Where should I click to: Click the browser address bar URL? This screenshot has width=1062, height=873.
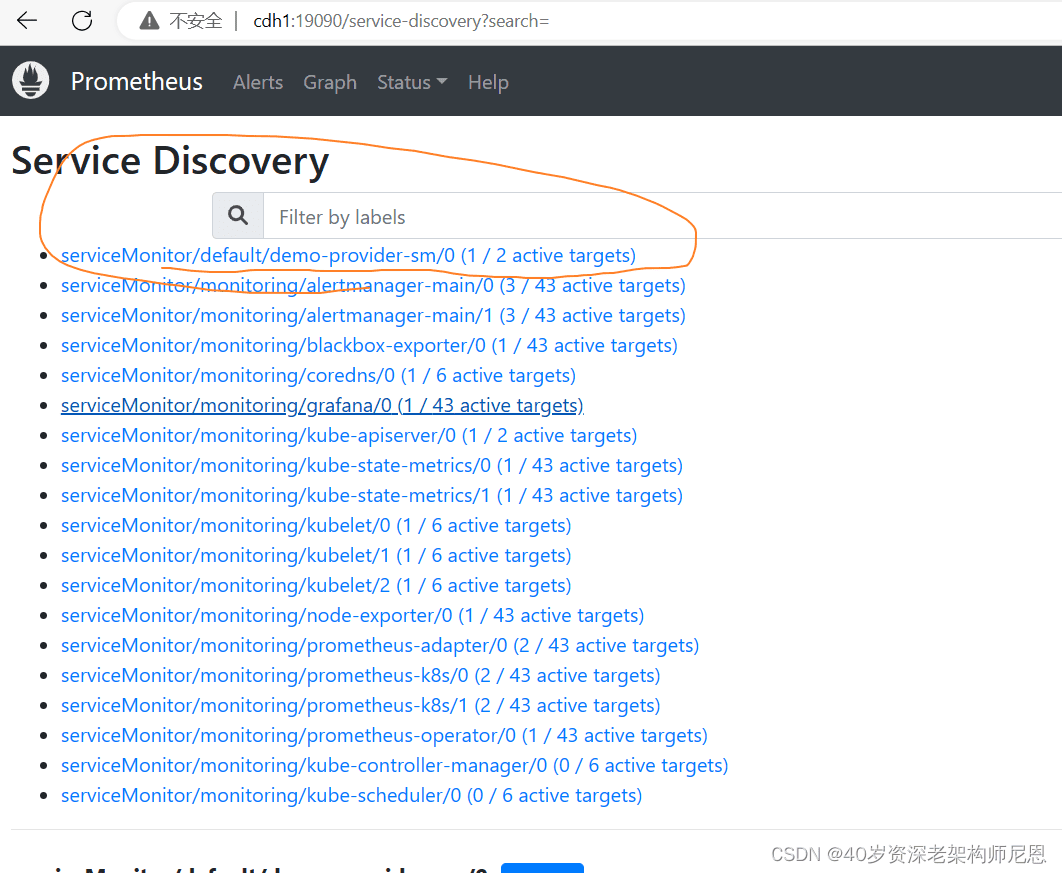tap(401, 21)
